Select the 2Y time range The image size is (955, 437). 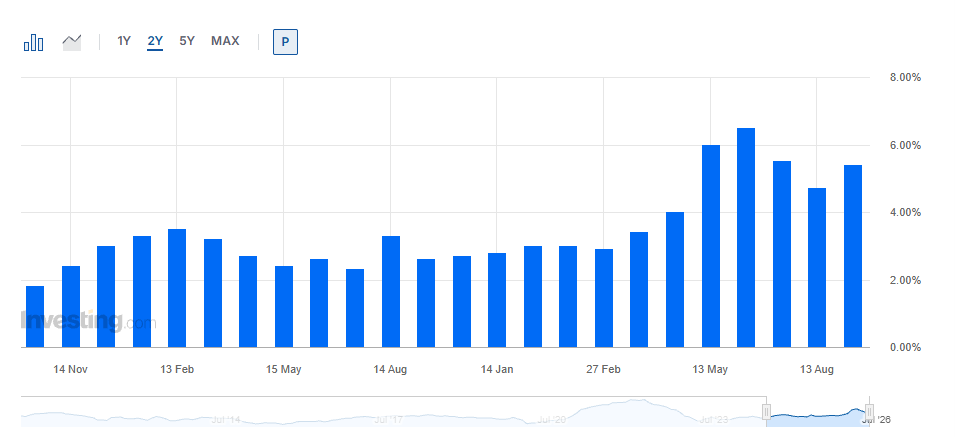pyautogui.click(x=155, y=41)
